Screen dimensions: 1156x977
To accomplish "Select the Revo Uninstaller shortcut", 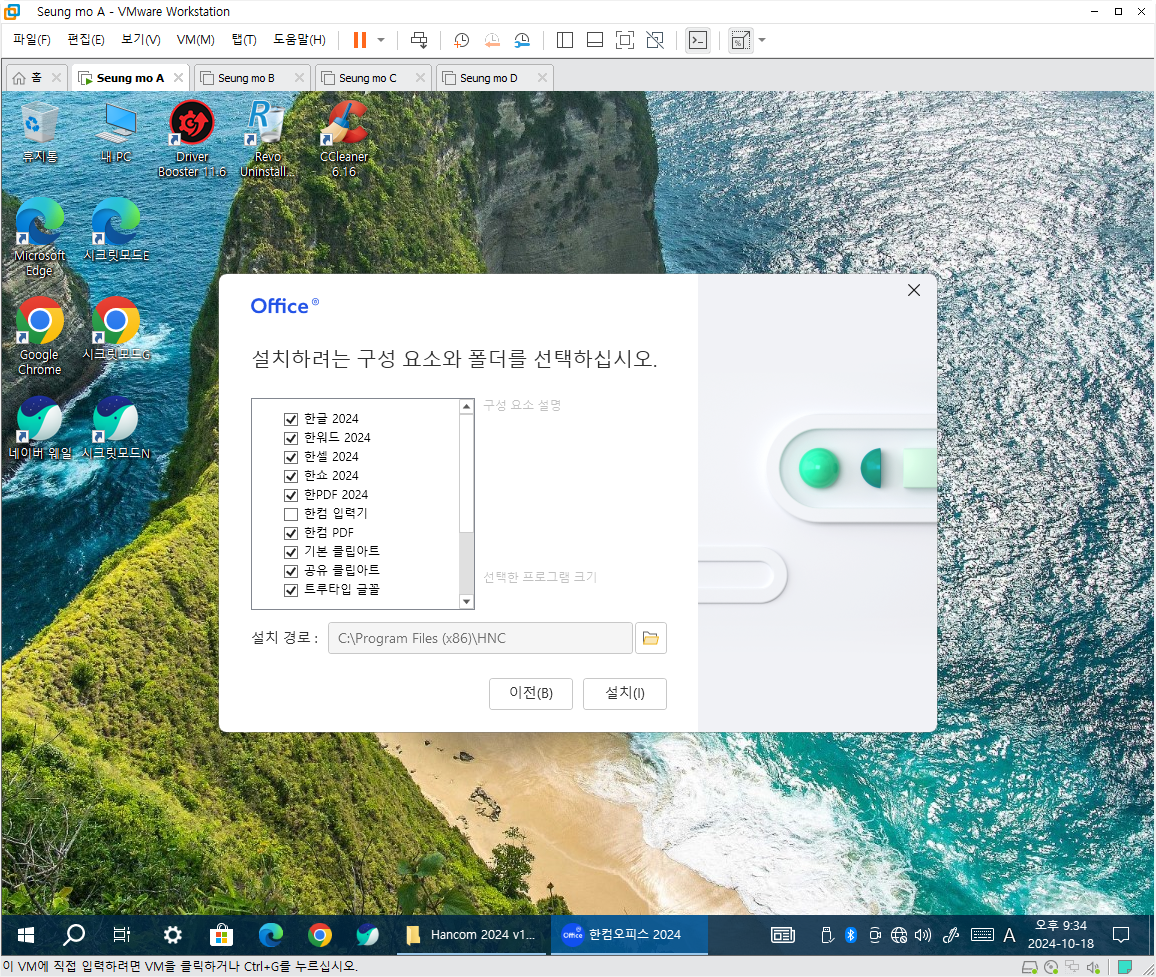I will 268,139.
